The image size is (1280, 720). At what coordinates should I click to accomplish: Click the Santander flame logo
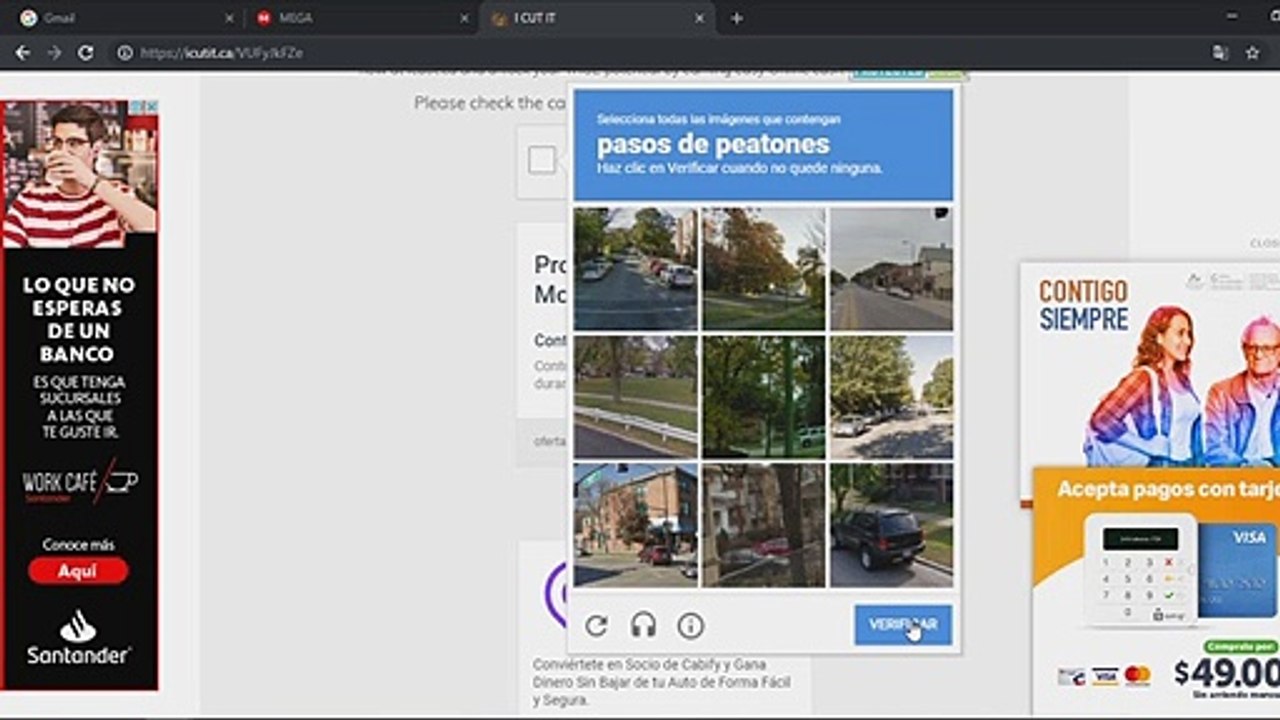click(78, 626)
